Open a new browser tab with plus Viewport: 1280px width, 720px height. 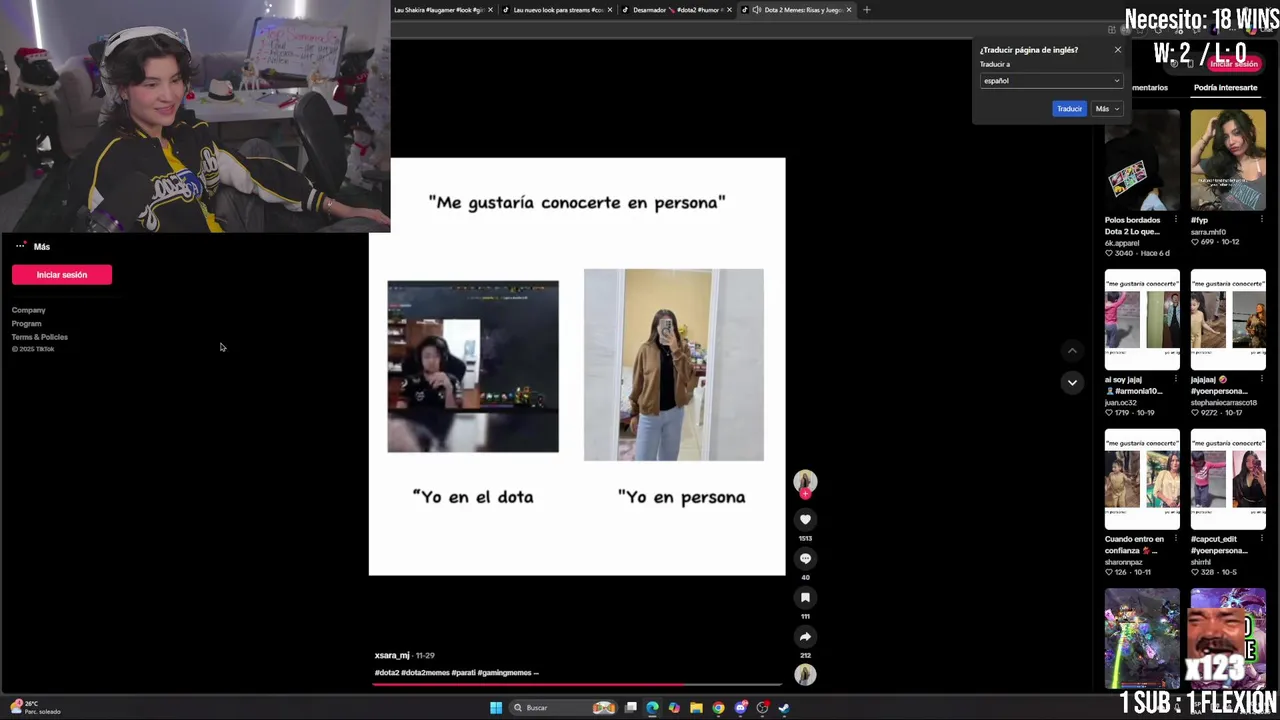pos(866,10)
